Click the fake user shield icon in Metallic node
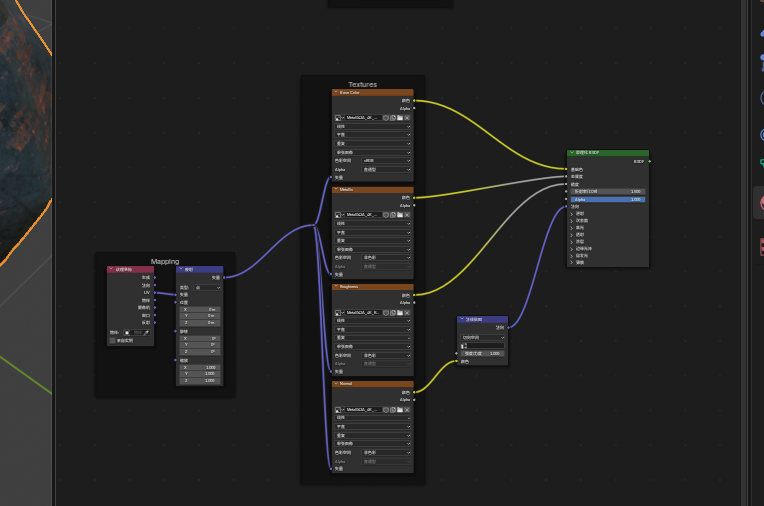The image size is (764, 506). (x=385, y=215)
